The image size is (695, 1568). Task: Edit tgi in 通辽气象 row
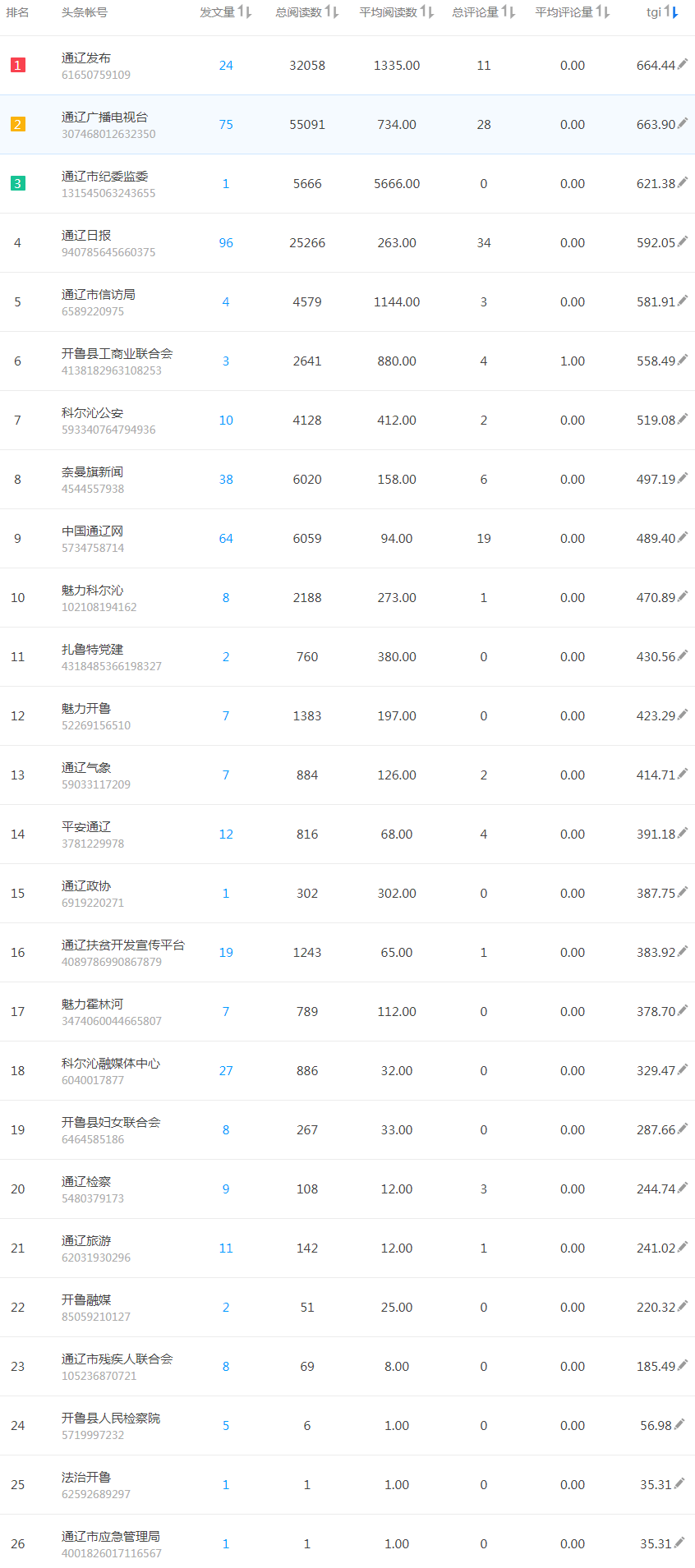[x=682, y=774]
